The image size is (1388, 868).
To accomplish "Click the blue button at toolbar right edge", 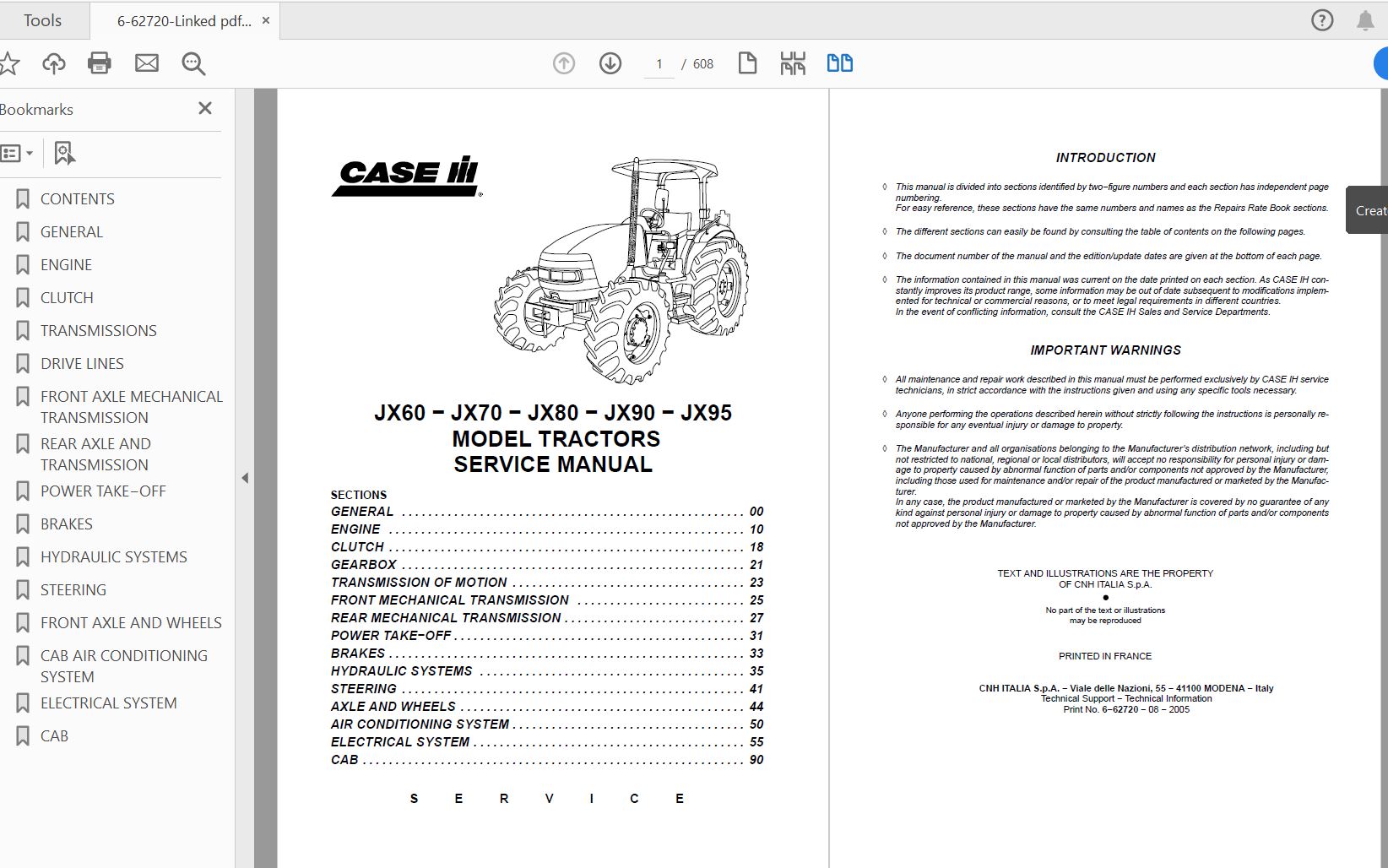I will pos(1381,63).
